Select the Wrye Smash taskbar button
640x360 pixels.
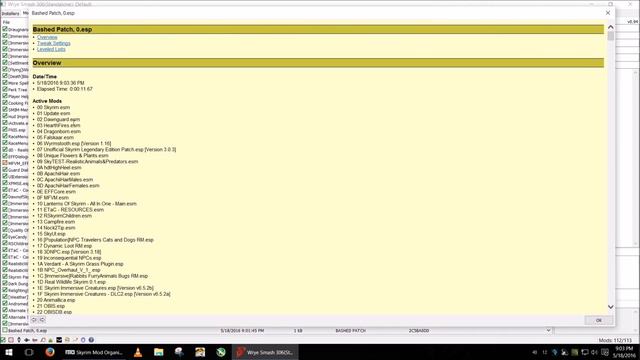tap(265, 352)
